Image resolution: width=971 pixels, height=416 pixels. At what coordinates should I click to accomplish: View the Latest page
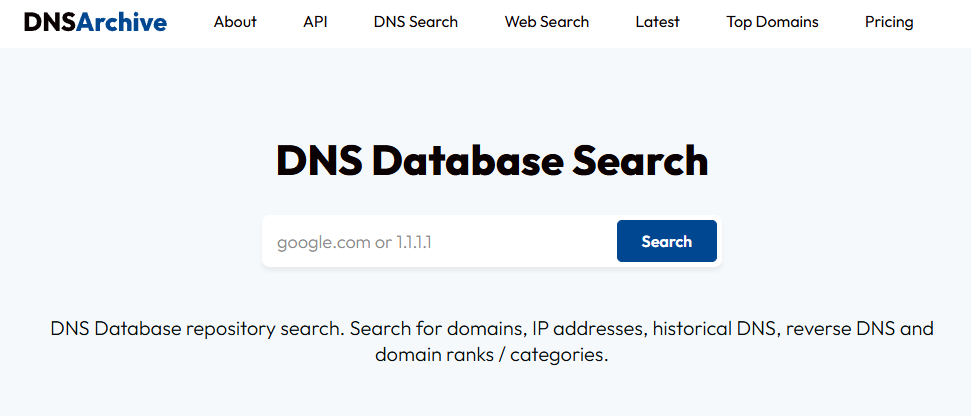[x=658, y=22]
